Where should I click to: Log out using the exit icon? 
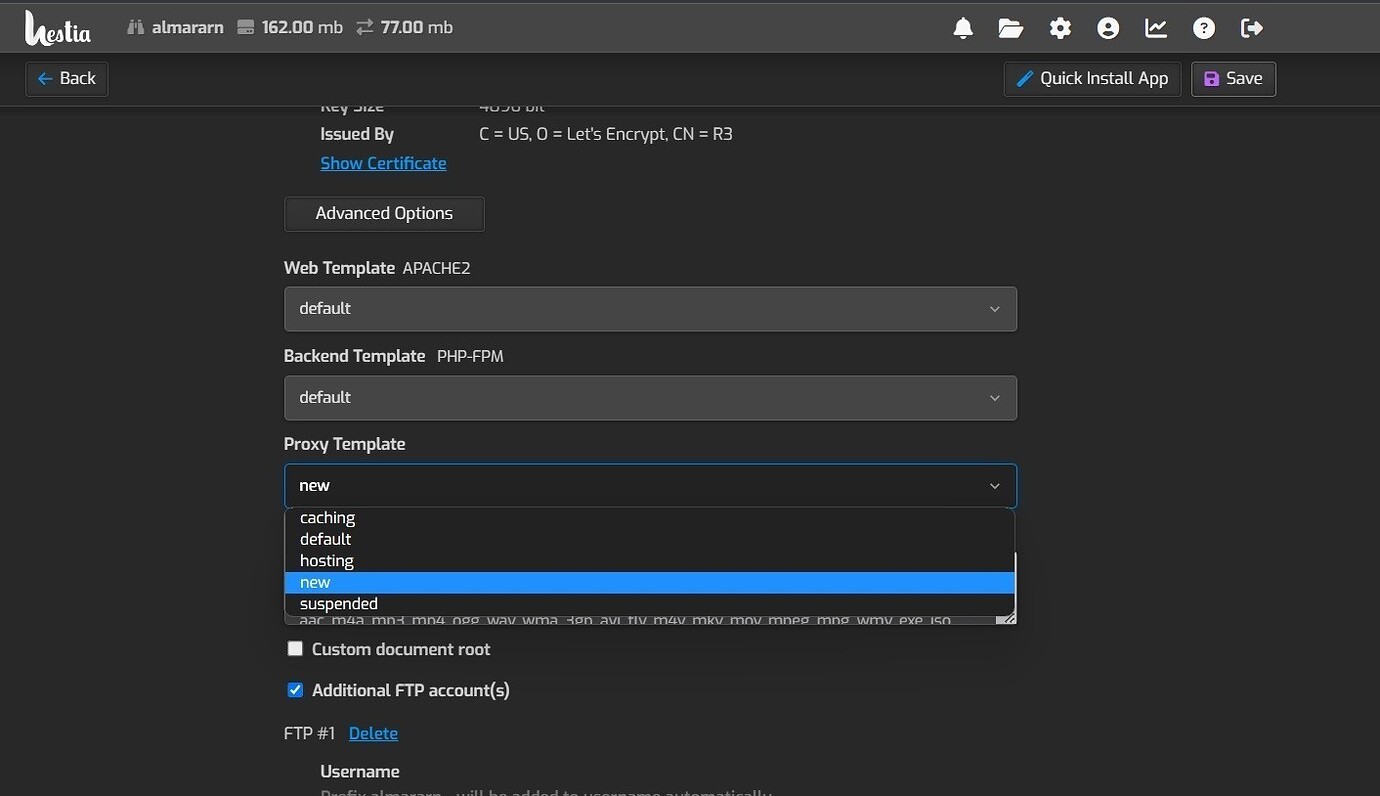(1251, 27)
